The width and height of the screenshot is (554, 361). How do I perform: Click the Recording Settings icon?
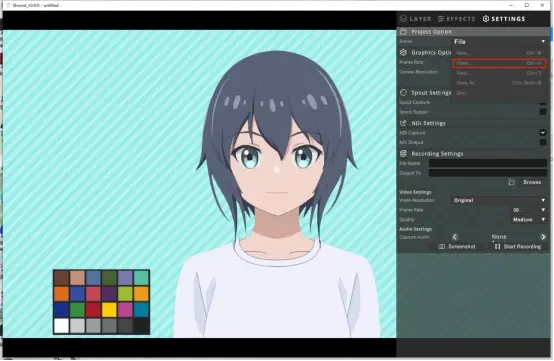[x=403, y=154]
